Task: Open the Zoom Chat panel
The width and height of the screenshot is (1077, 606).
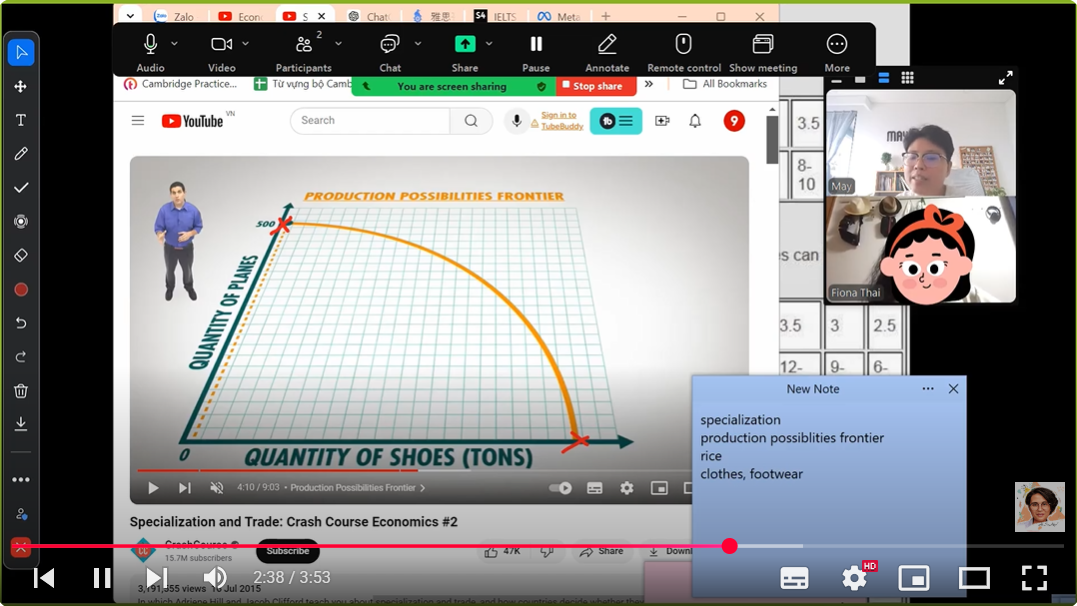Action: [x=389, y=52]
